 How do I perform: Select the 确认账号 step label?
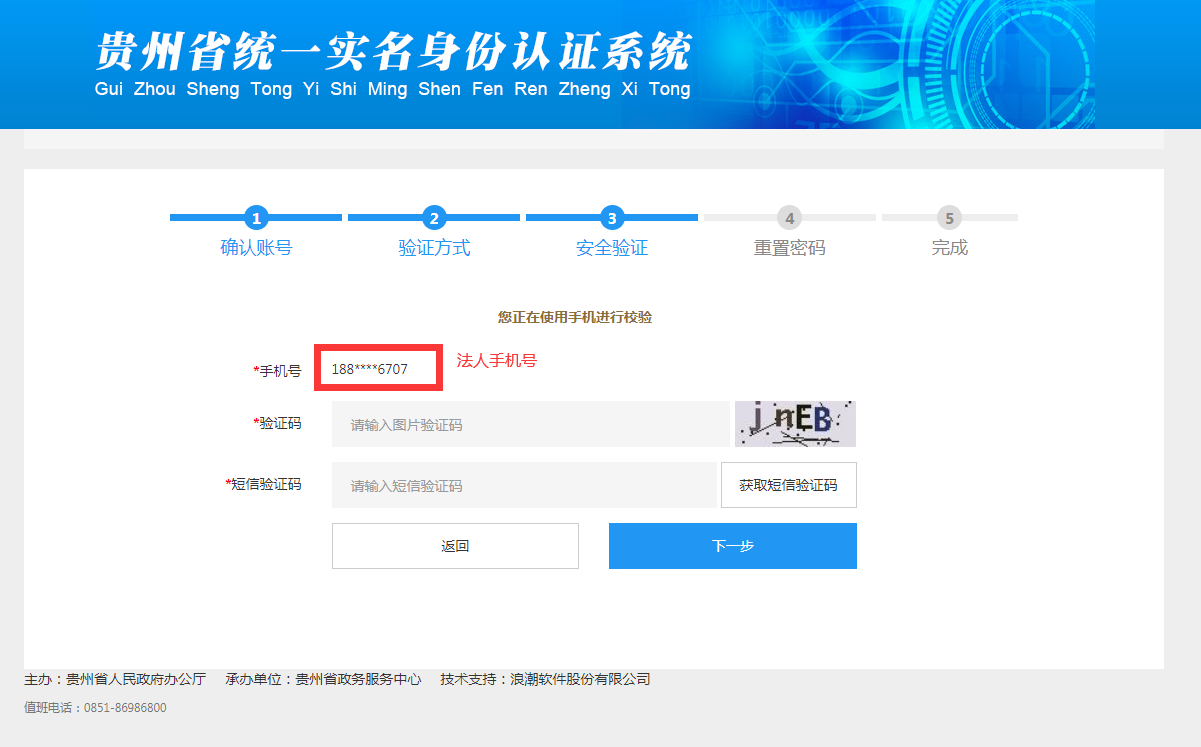tap(256, 248)
